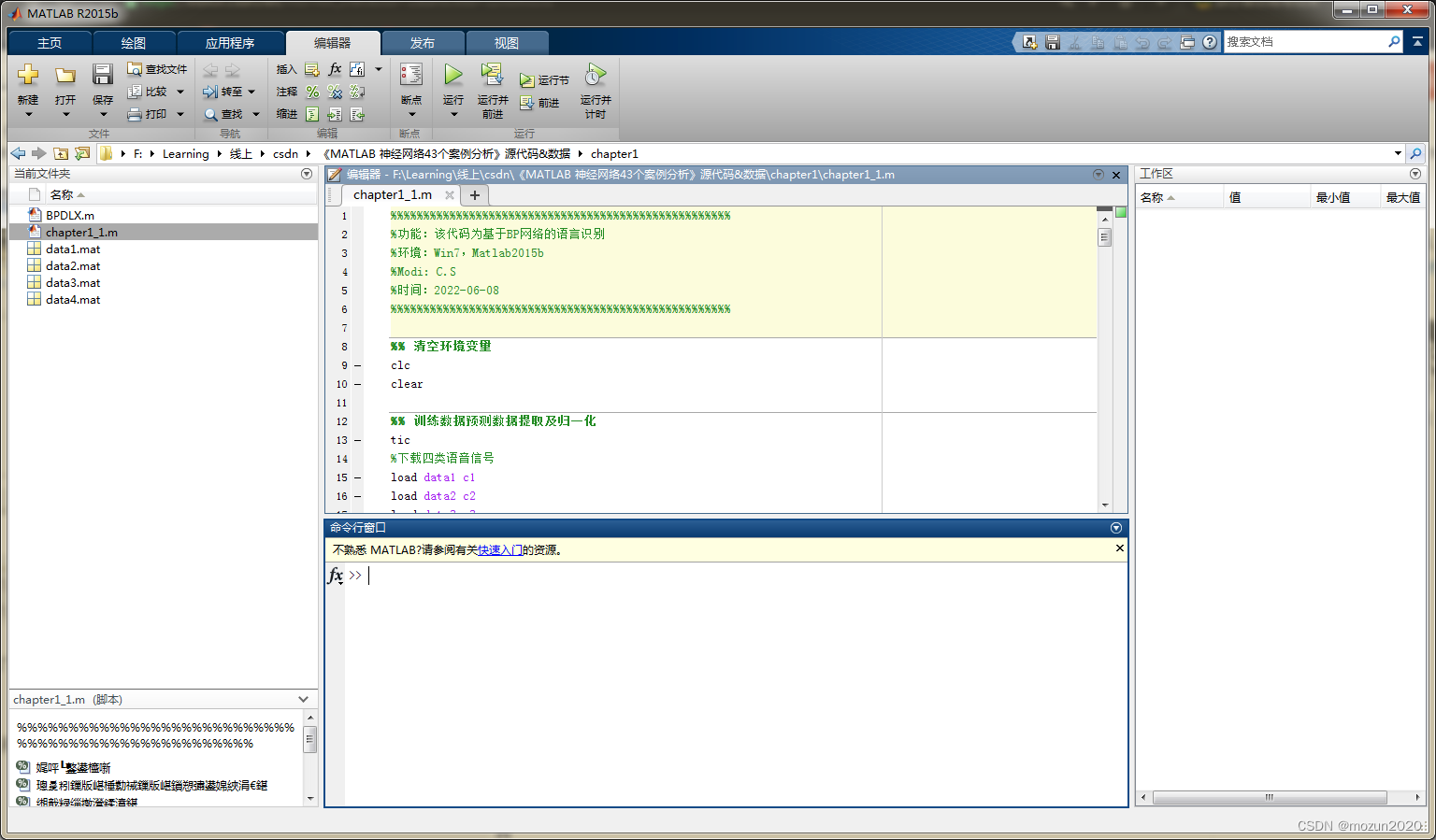
Task: Open the 断点 dropdown arrow
Action: (x=411, y=115)
